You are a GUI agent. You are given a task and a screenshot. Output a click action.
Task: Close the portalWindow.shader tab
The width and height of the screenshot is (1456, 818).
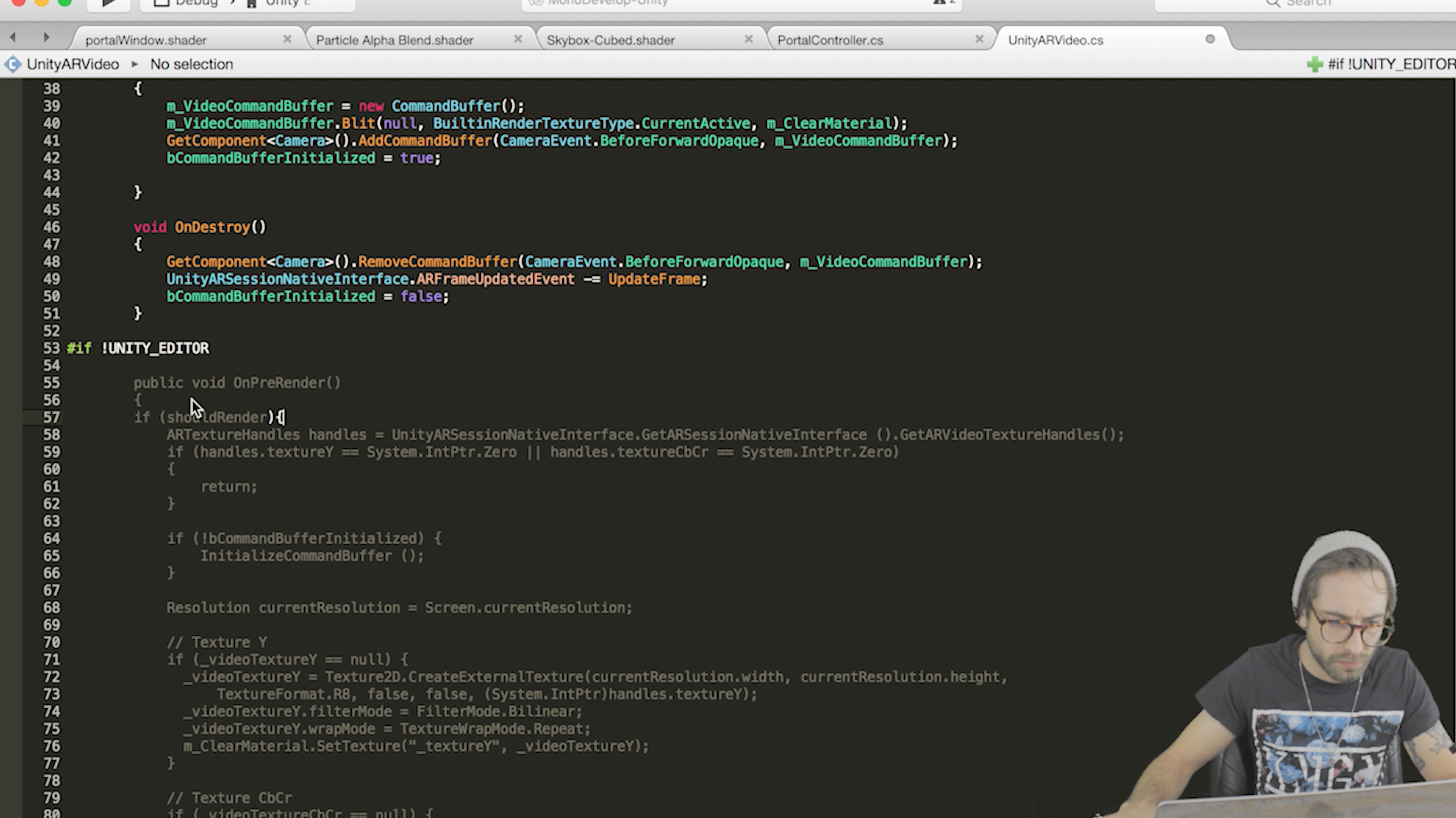pyautogui.click(x=287, y=39)
